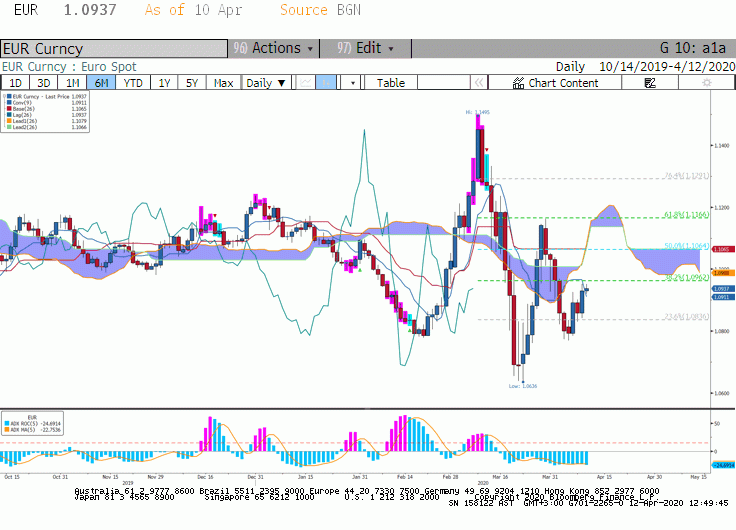Click the 61.8%(1.1166) Fibonacci label
Image resolution: width=736 pixels, height=530 pixels.
[686, 215]
